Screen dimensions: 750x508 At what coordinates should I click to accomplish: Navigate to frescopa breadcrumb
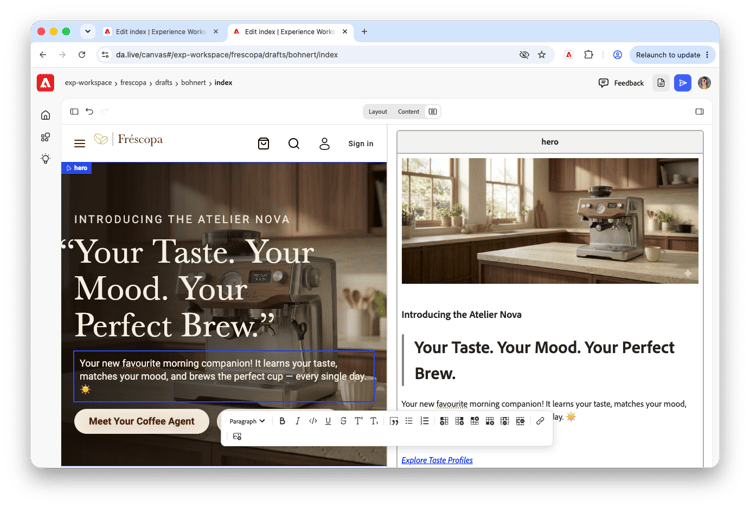[x=133, y=83]
